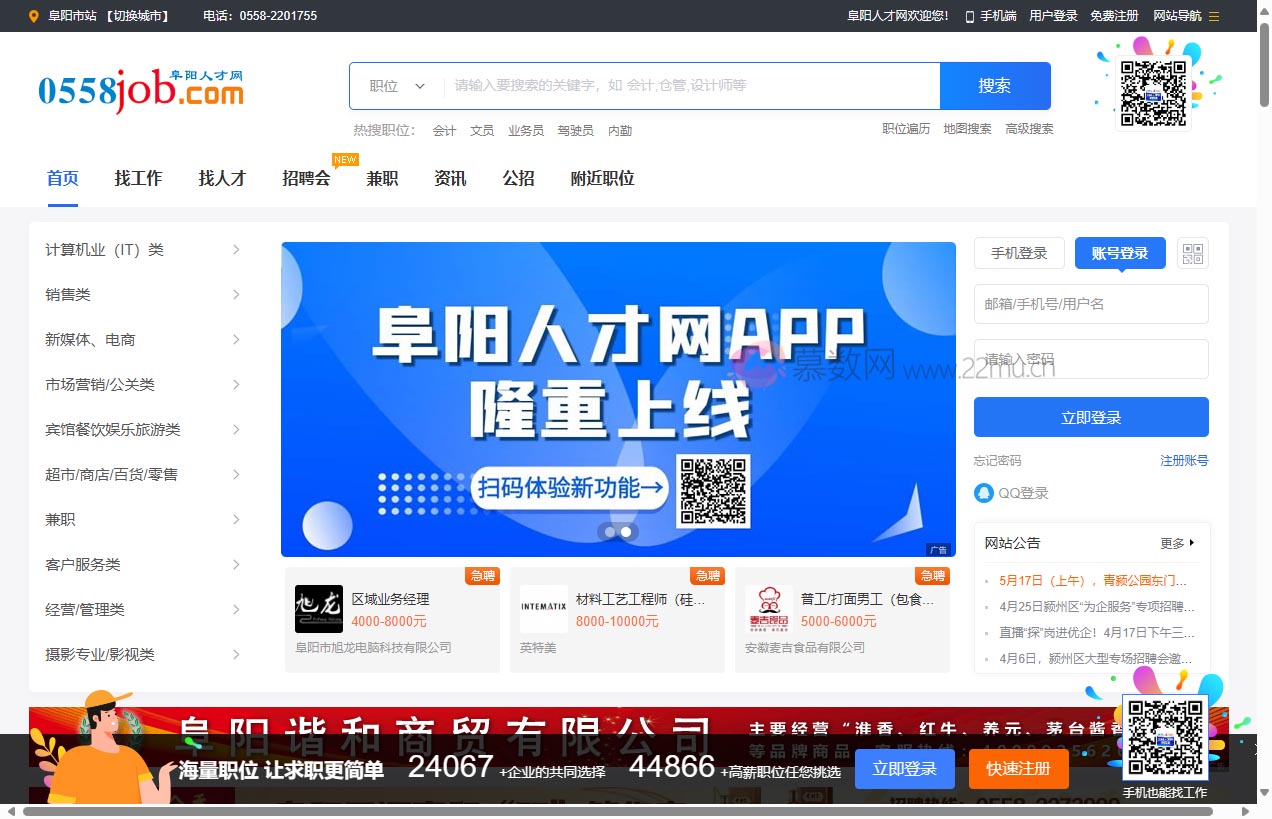Click the QR code scan login icon
The height and width of the screenshot is (819, 1272).
tap(1193, 253)
